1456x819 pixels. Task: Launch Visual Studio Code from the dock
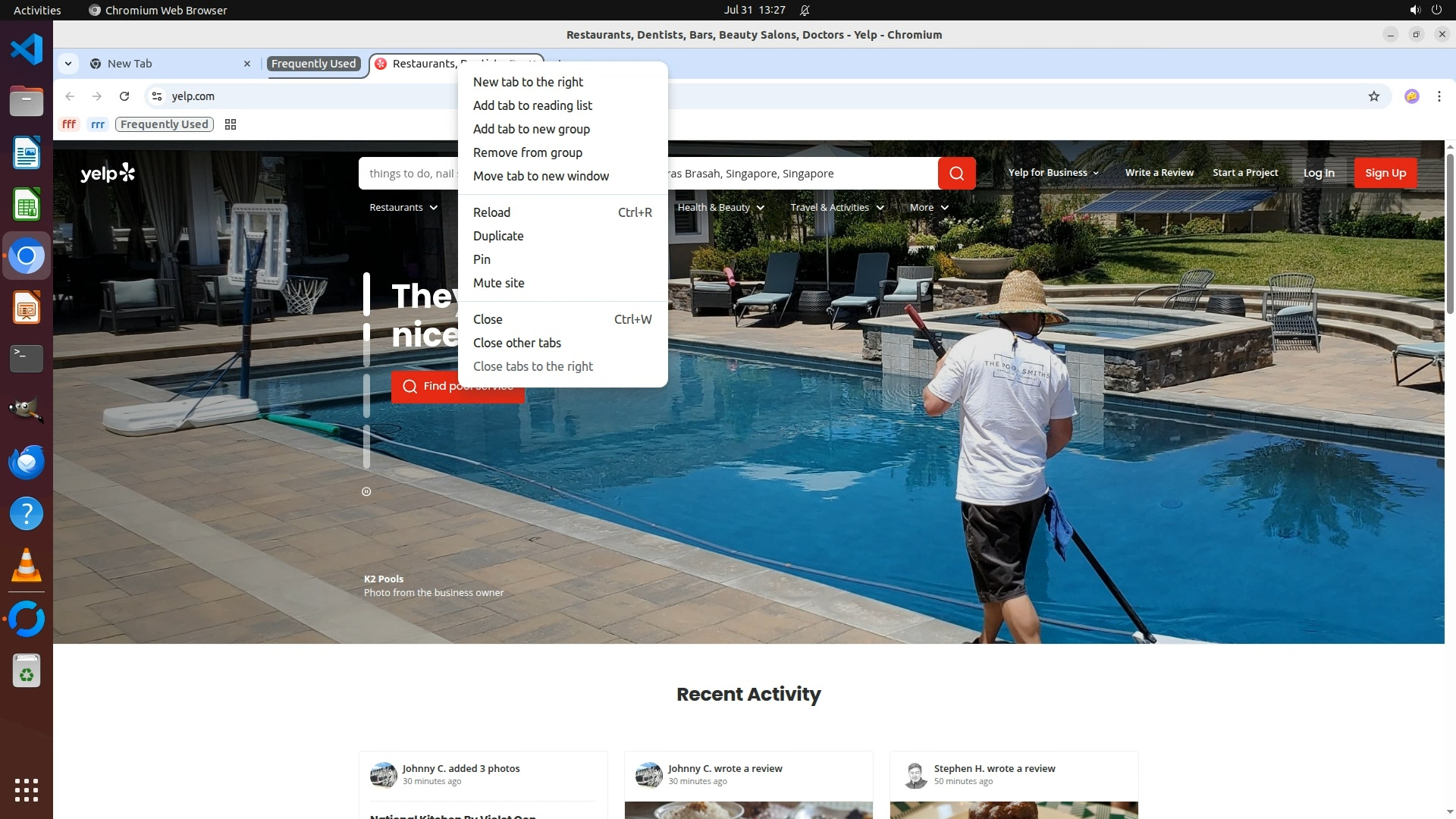tap(27, 50)
